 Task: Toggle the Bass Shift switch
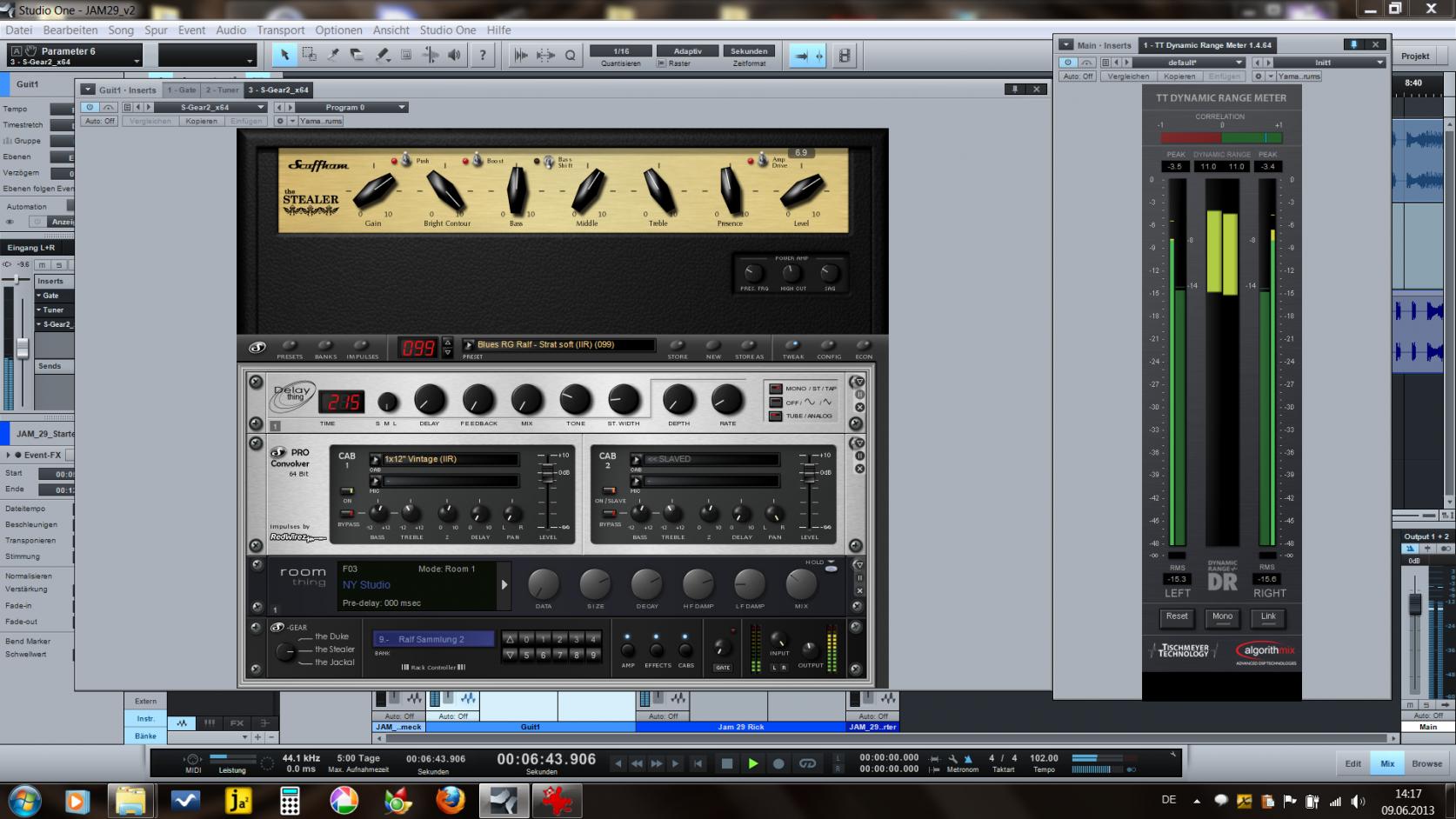(549, 161)
